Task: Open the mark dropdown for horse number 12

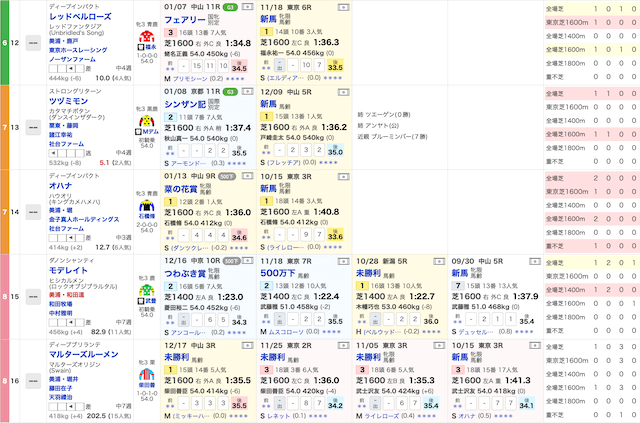Action: tap(32, 43)
